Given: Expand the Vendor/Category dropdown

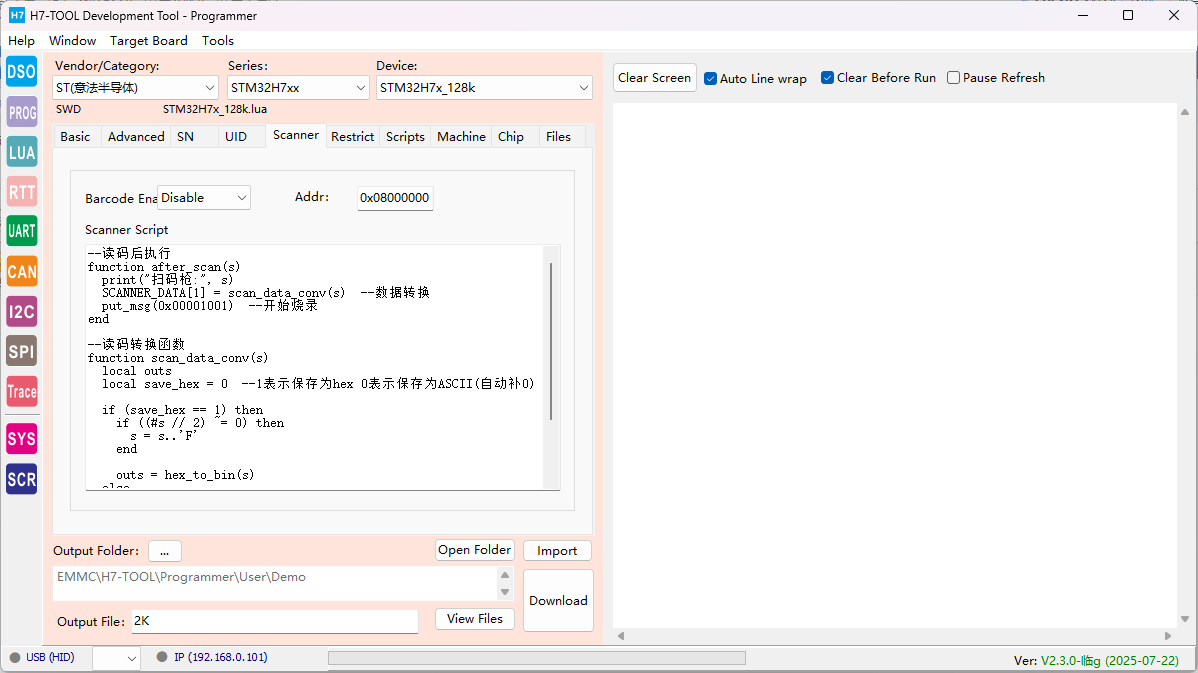Looking at the screenshot, I should coord(135,88).
